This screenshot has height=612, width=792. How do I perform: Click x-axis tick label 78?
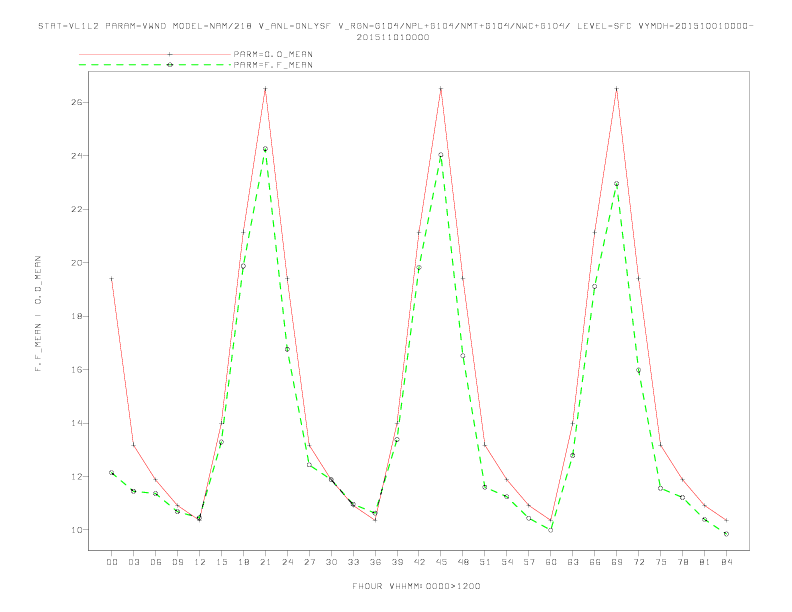coord(682,562)
